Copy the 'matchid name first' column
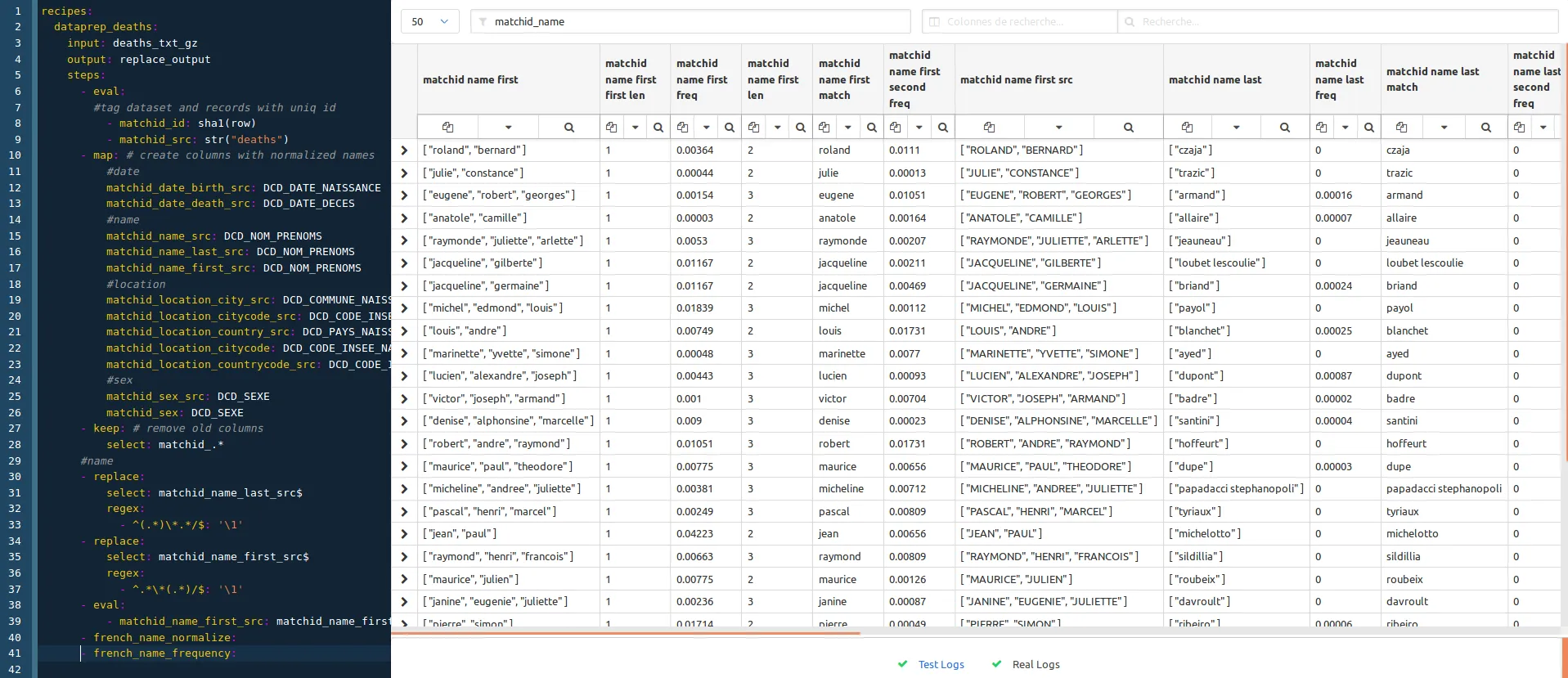The width and height of the screenshot is (1568, 678). tap(447, 127)
